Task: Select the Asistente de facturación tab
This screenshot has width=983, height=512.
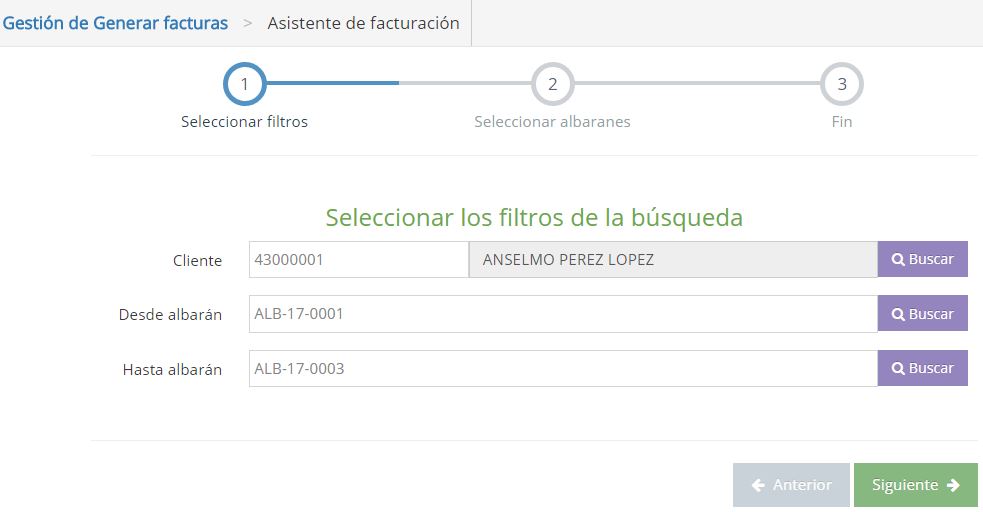Action: 364,23
